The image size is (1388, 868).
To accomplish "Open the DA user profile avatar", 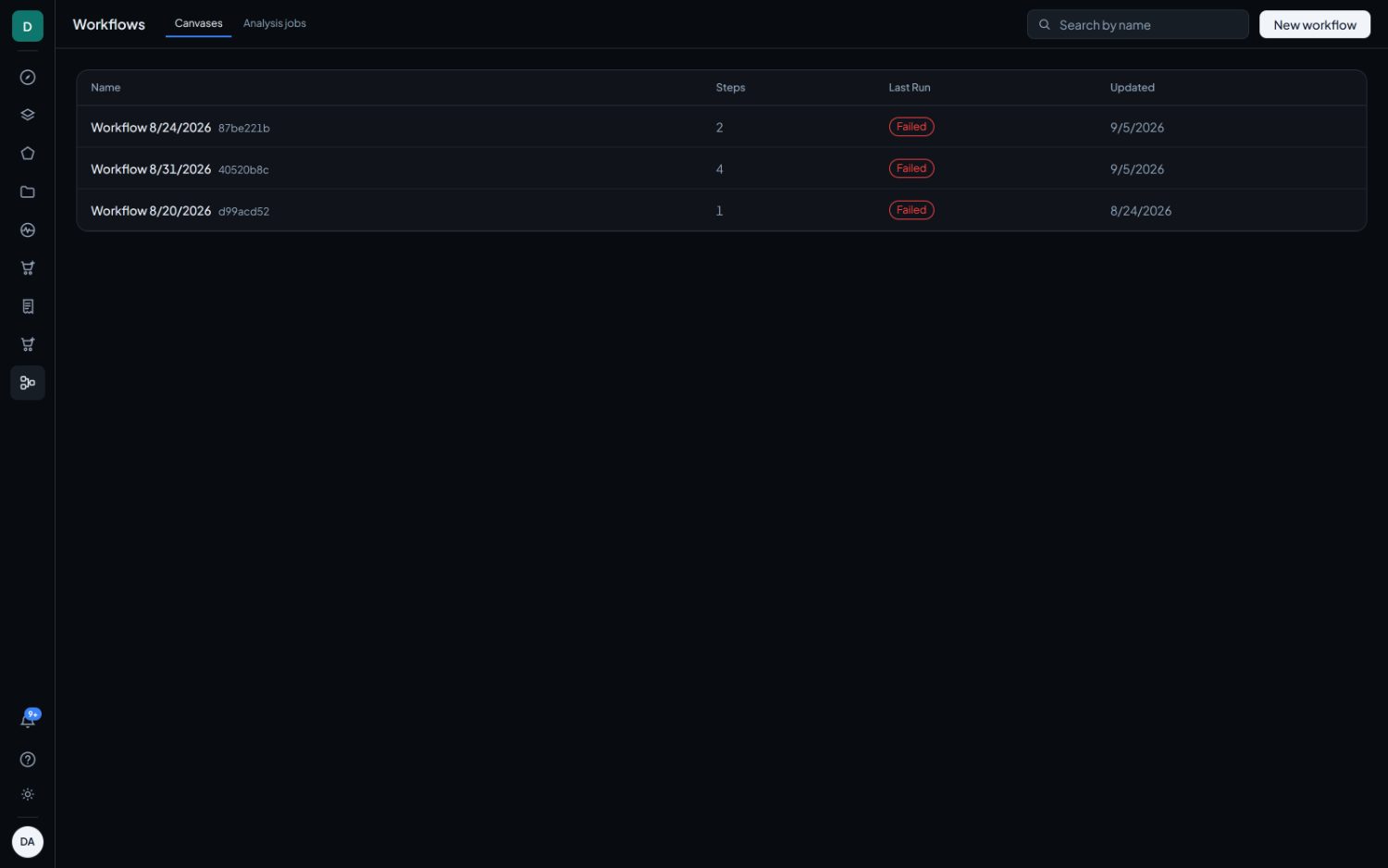I will coord(28,842).
